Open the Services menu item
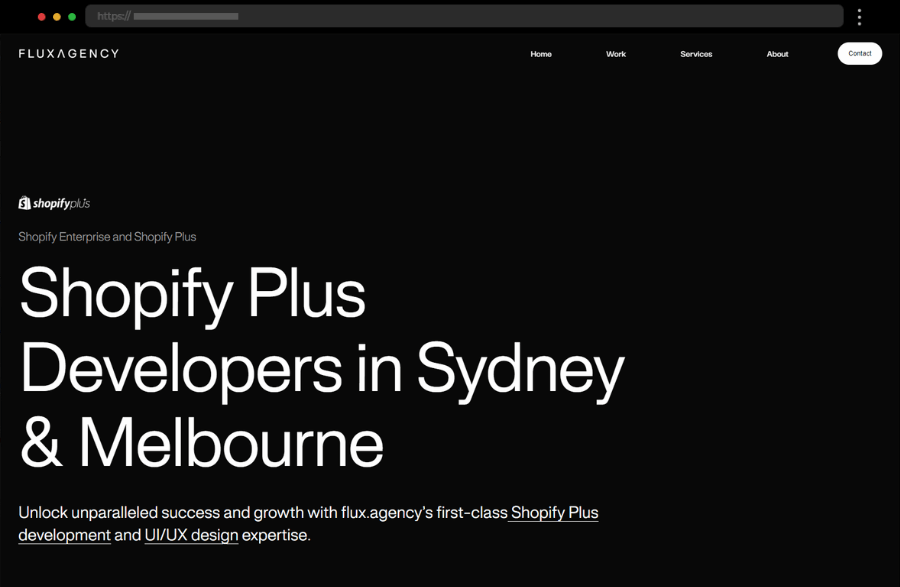This screenshot has width=900, height=587. (696, 54)
